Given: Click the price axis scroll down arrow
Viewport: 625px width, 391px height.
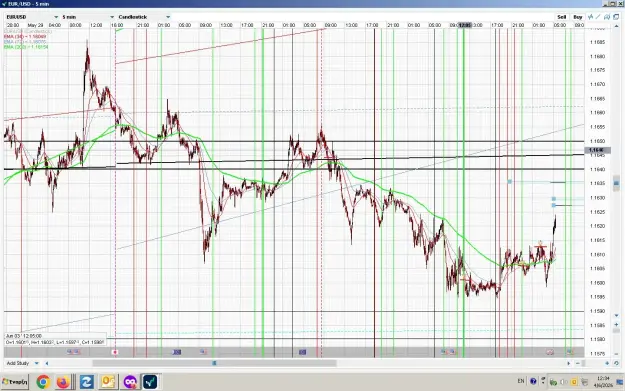Looking at the screenshot, I should click(x=616, y=316).
